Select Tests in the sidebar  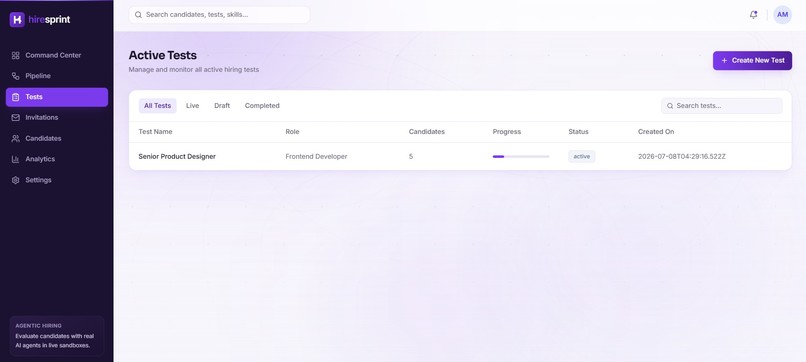coord(57,97)
